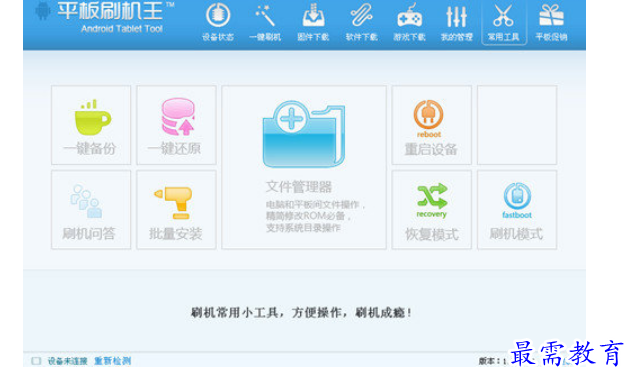Open the 文件管理器 file manager tile
This screenshot has height=385, width=632.
(x=304, y=167)
